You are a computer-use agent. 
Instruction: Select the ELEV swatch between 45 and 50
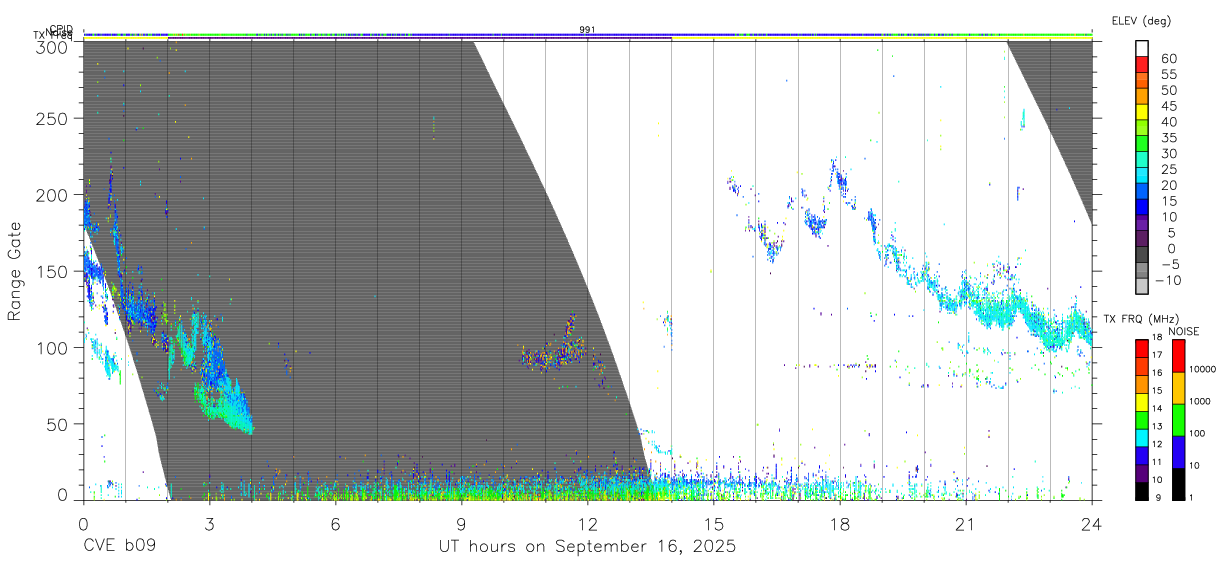pos(1142,96)
